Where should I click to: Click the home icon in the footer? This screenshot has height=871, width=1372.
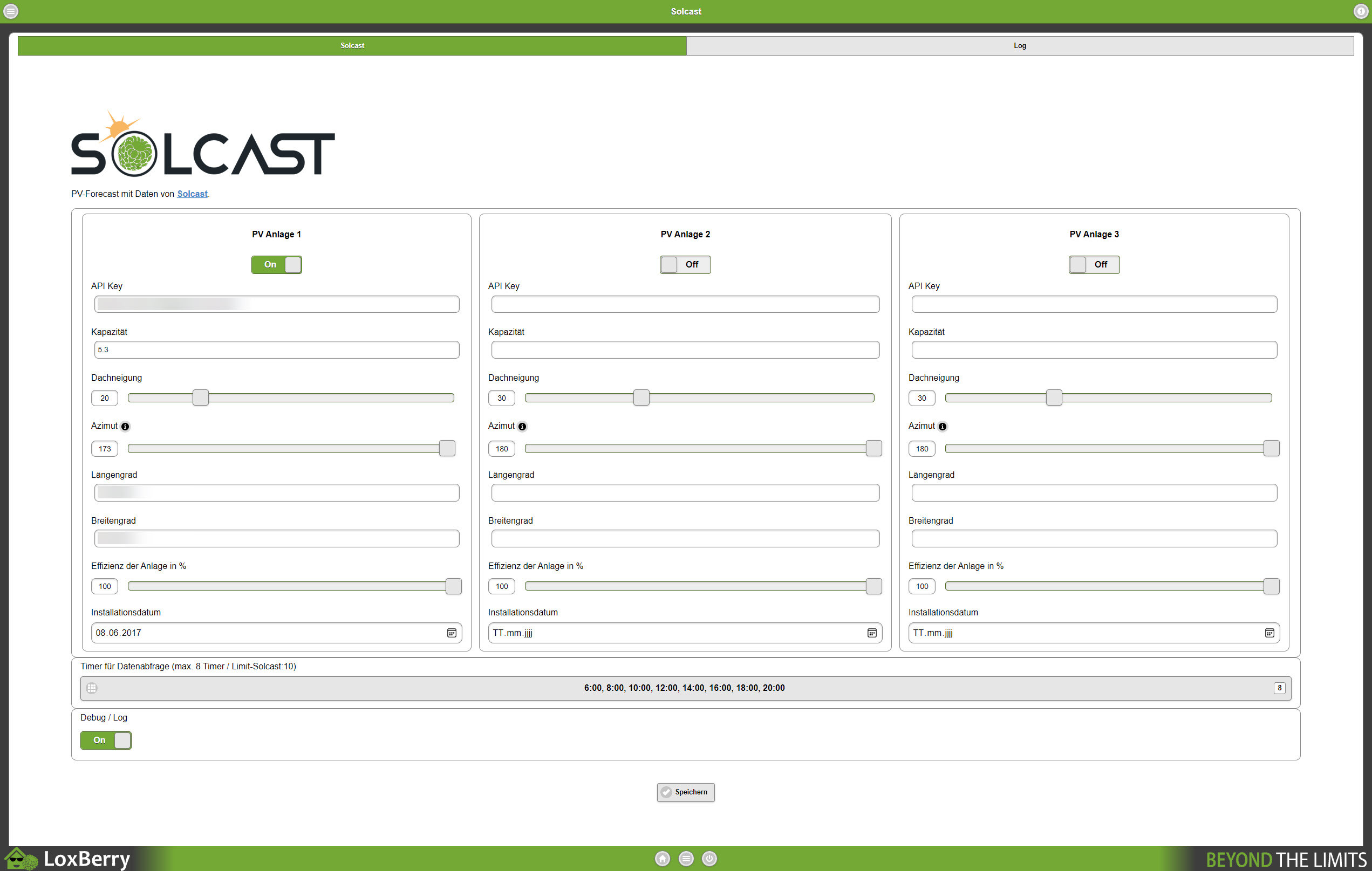(662, 859)
